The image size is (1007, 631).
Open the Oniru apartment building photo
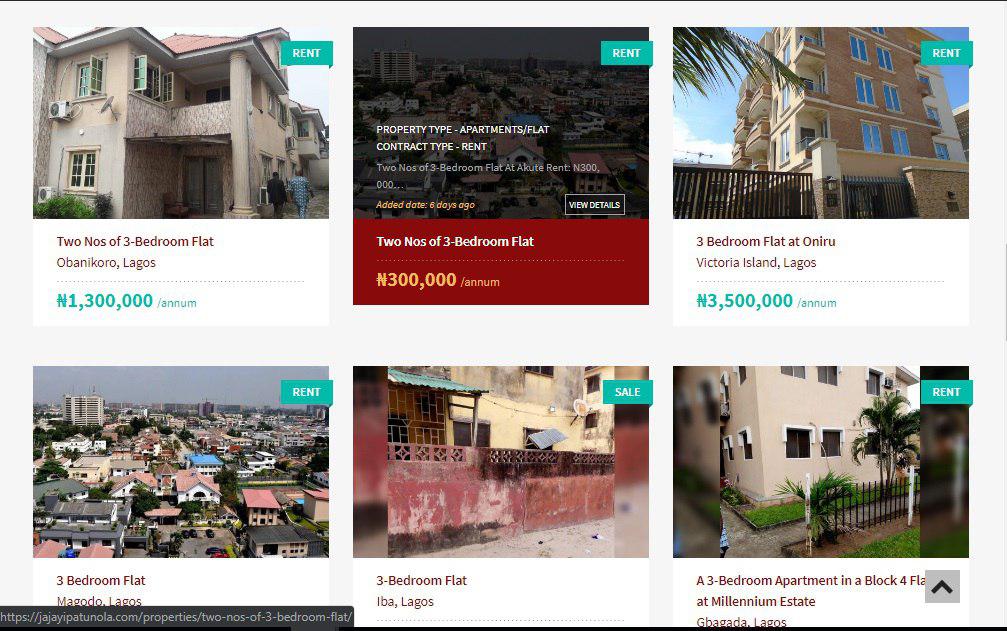821,123
